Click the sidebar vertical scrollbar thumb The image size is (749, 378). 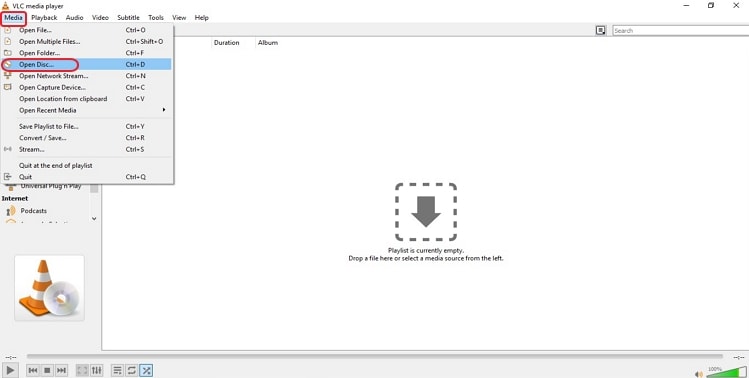click(x=94, y=188)
